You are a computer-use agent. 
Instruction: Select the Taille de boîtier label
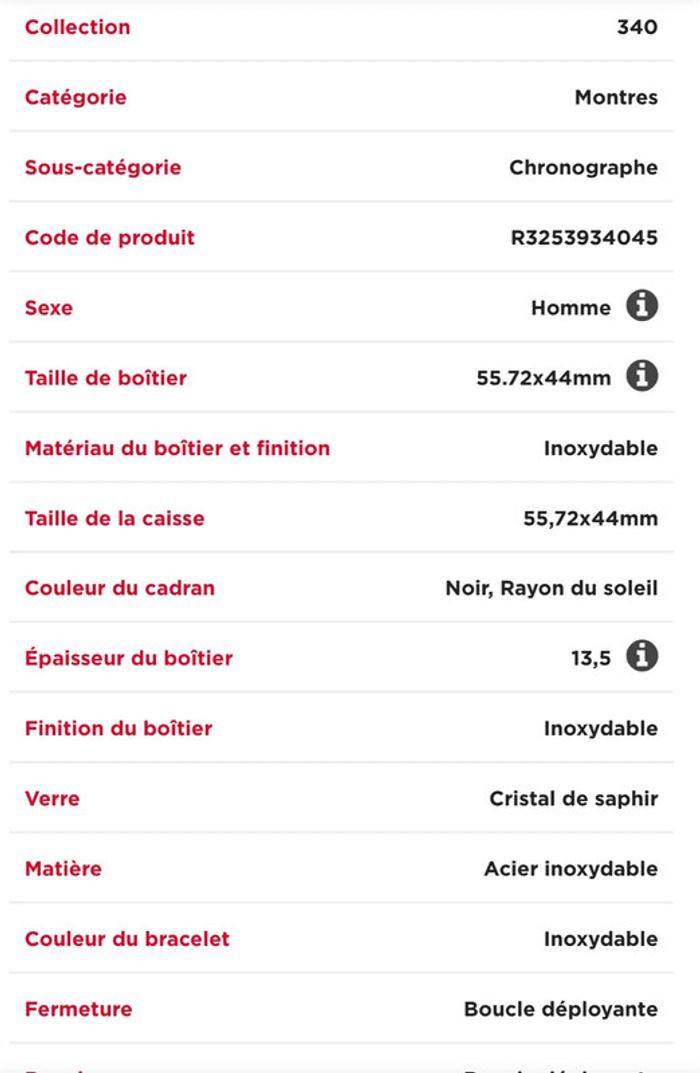point(105,378)
